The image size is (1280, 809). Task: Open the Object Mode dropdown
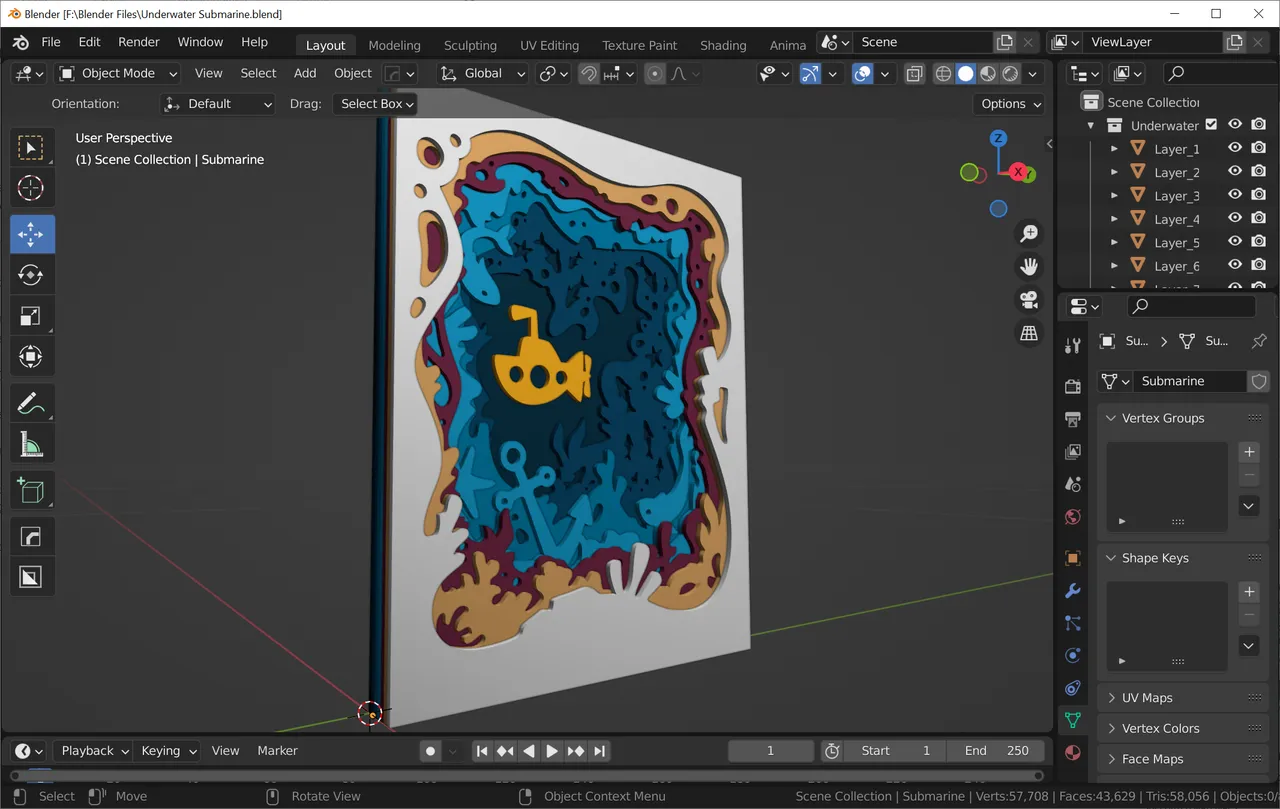118,73
